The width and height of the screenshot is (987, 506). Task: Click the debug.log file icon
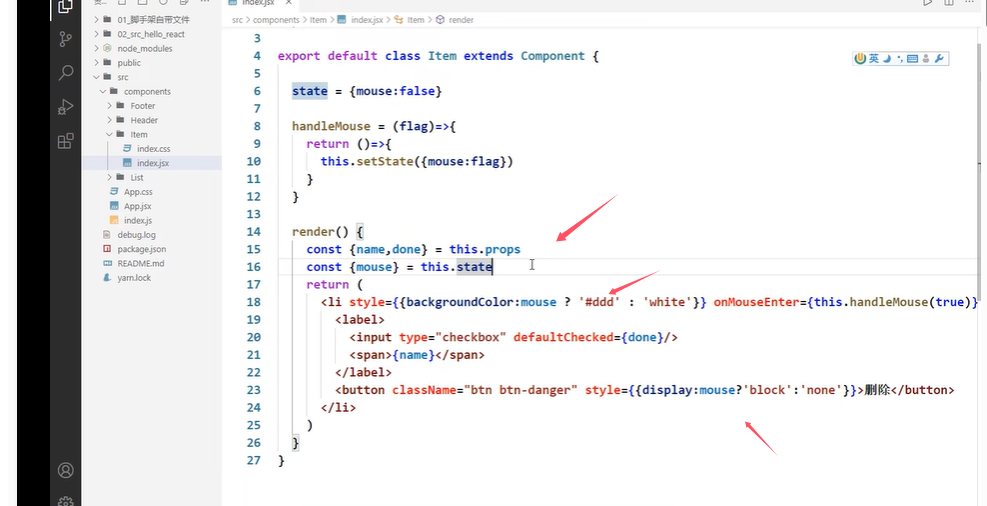click(x=106, y=235)
